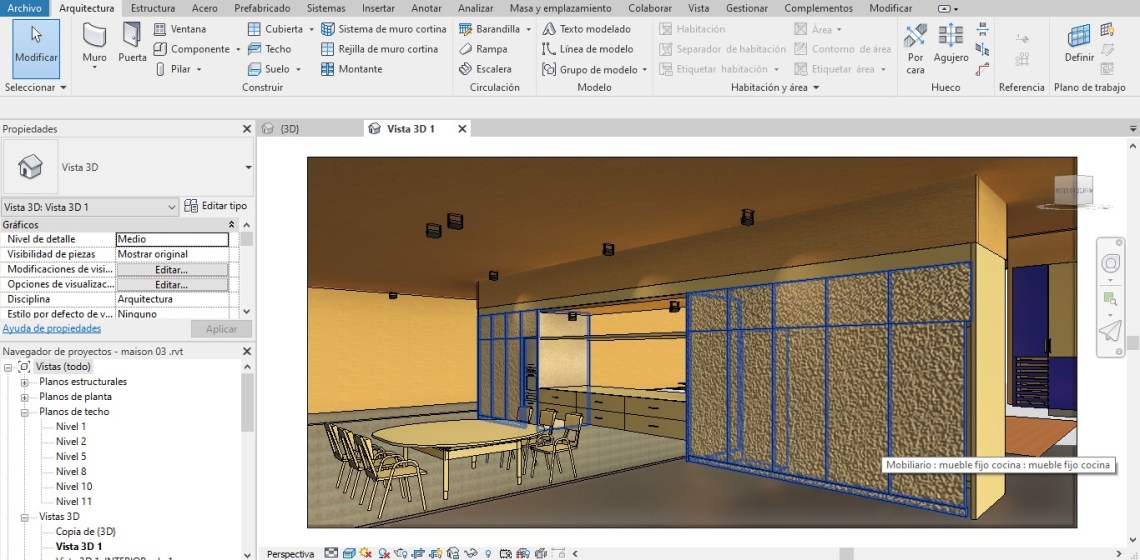
Task: Open the steering wheel navigation tool
Action: pos(1110,264)
